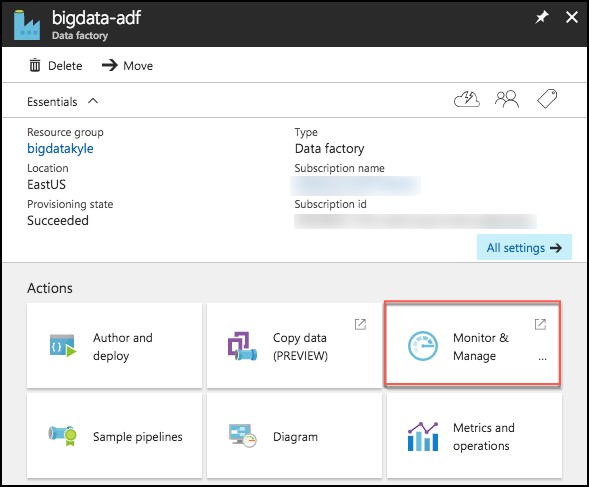Open All settings
The width and height of the screenshot is (589, 487).
(524, 247)
